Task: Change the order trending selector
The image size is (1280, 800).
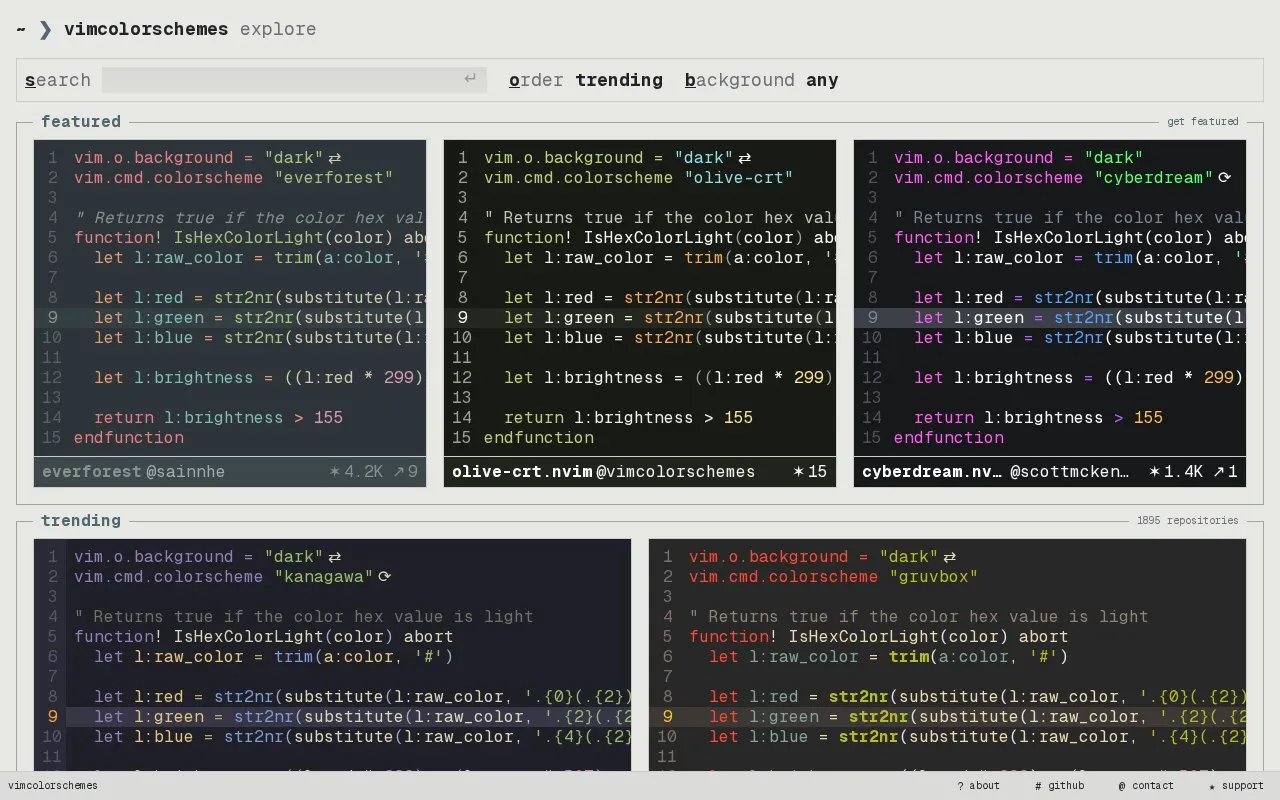Action: (586, 80)
